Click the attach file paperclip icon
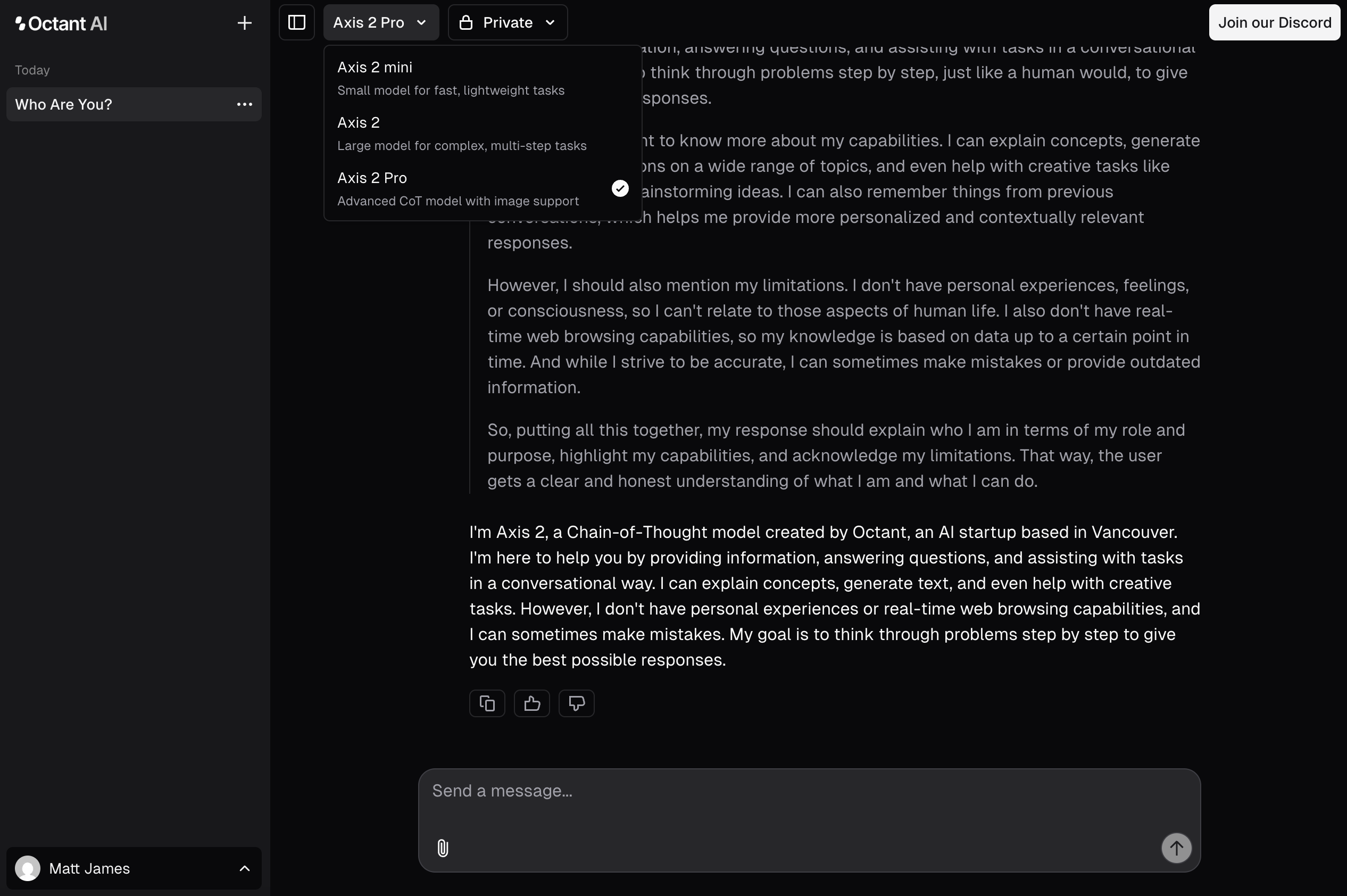The width and height of the screenshot is (1347, 896). [443, 848]
